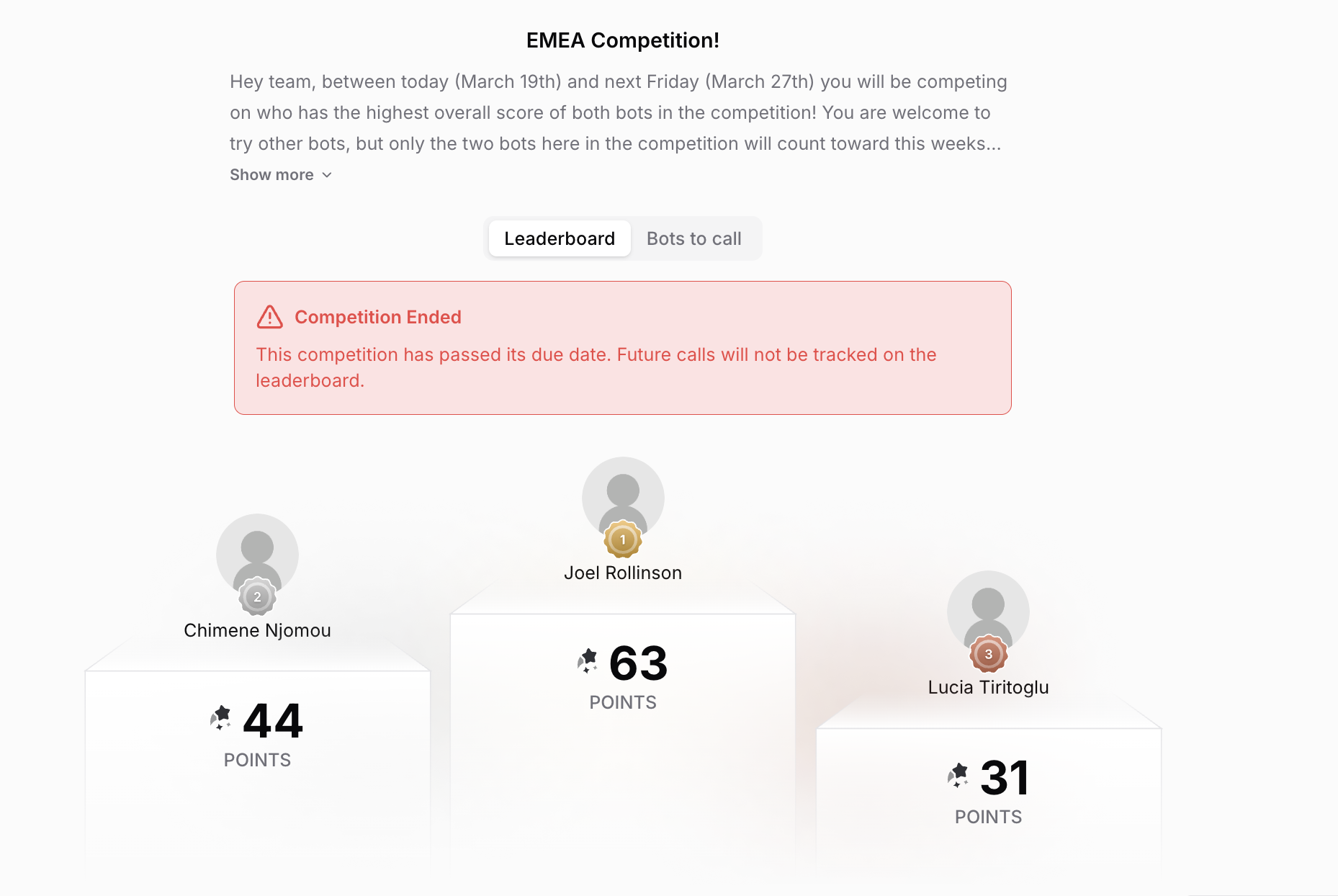The height and width of the screenshot is (896, 1338).
Task: Click the star icon beside 63 points
Action: [x=588, y=660]
